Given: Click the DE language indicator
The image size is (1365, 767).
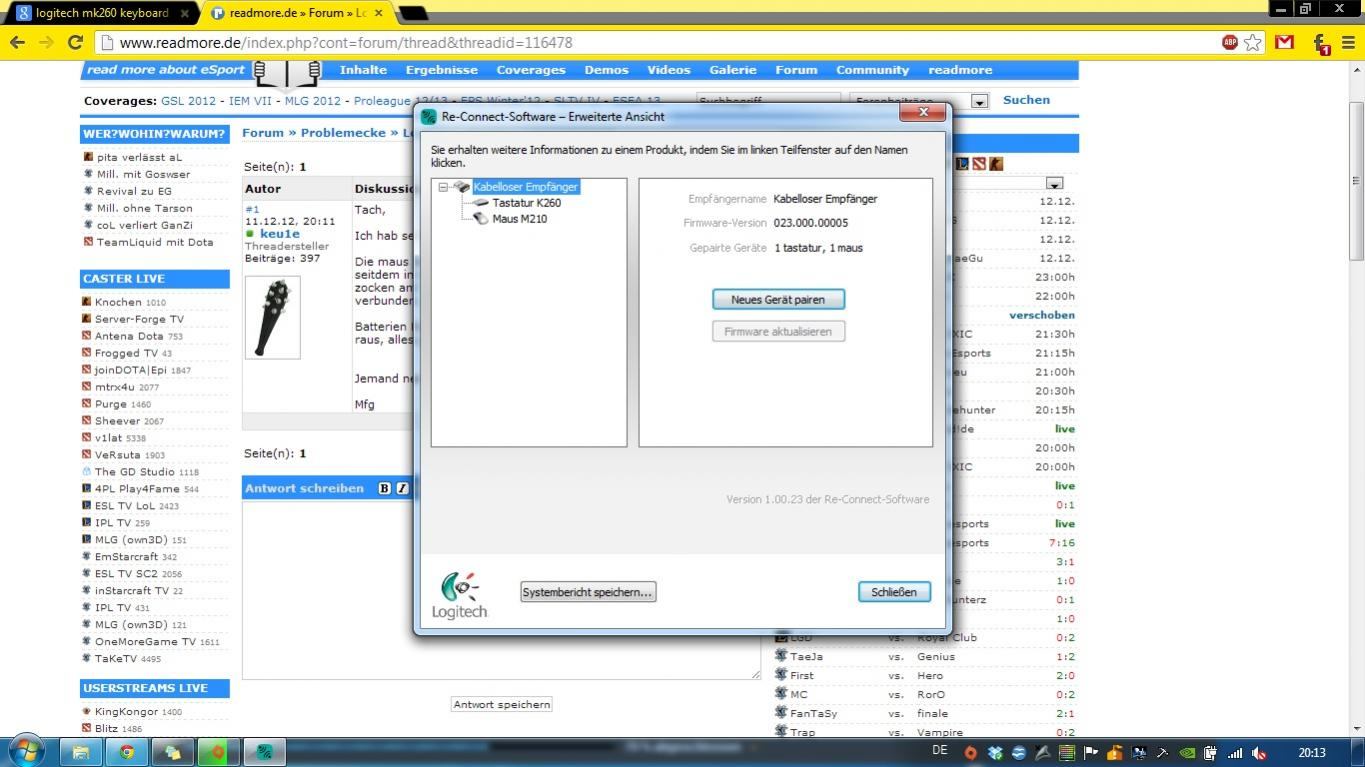Looking at the screenshot, I should [940, 751].
